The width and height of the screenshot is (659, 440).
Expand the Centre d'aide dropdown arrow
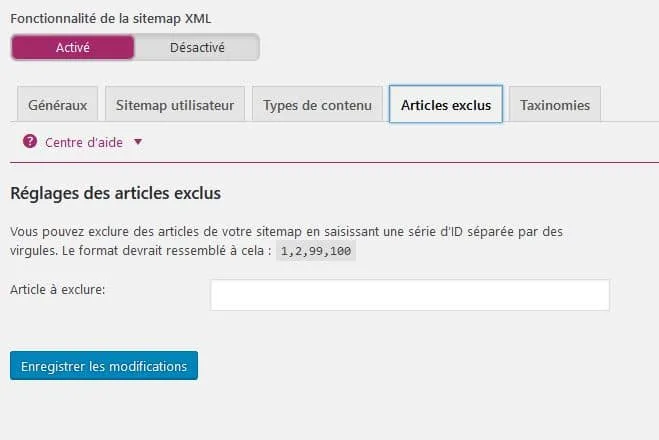[138, 142]
